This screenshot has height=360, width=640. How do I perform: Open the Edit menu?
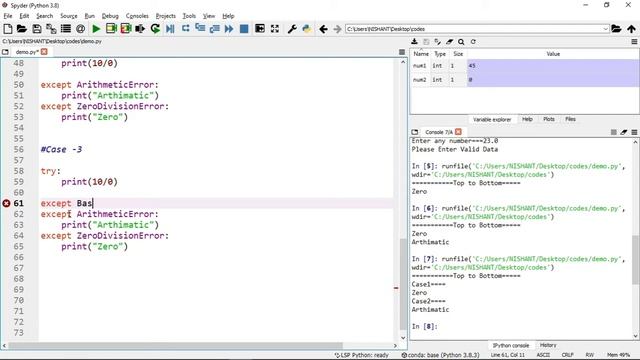pyautogui.click(x=24, y=16)
